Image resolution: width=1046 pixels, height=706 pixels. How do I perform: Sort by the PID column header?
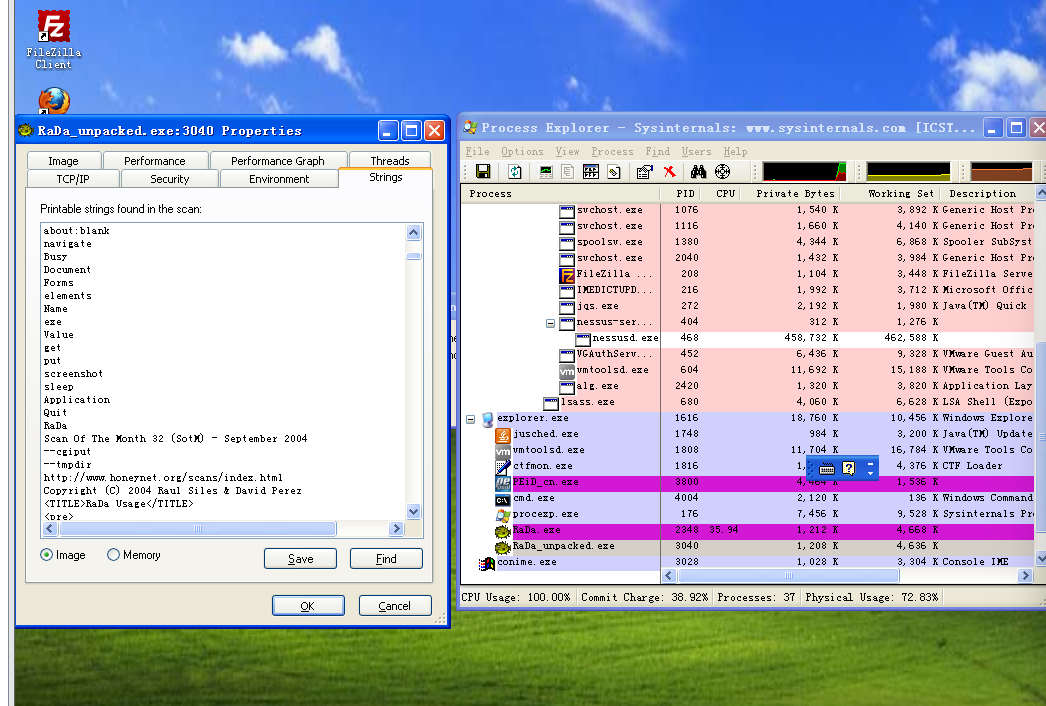point(684,194)
